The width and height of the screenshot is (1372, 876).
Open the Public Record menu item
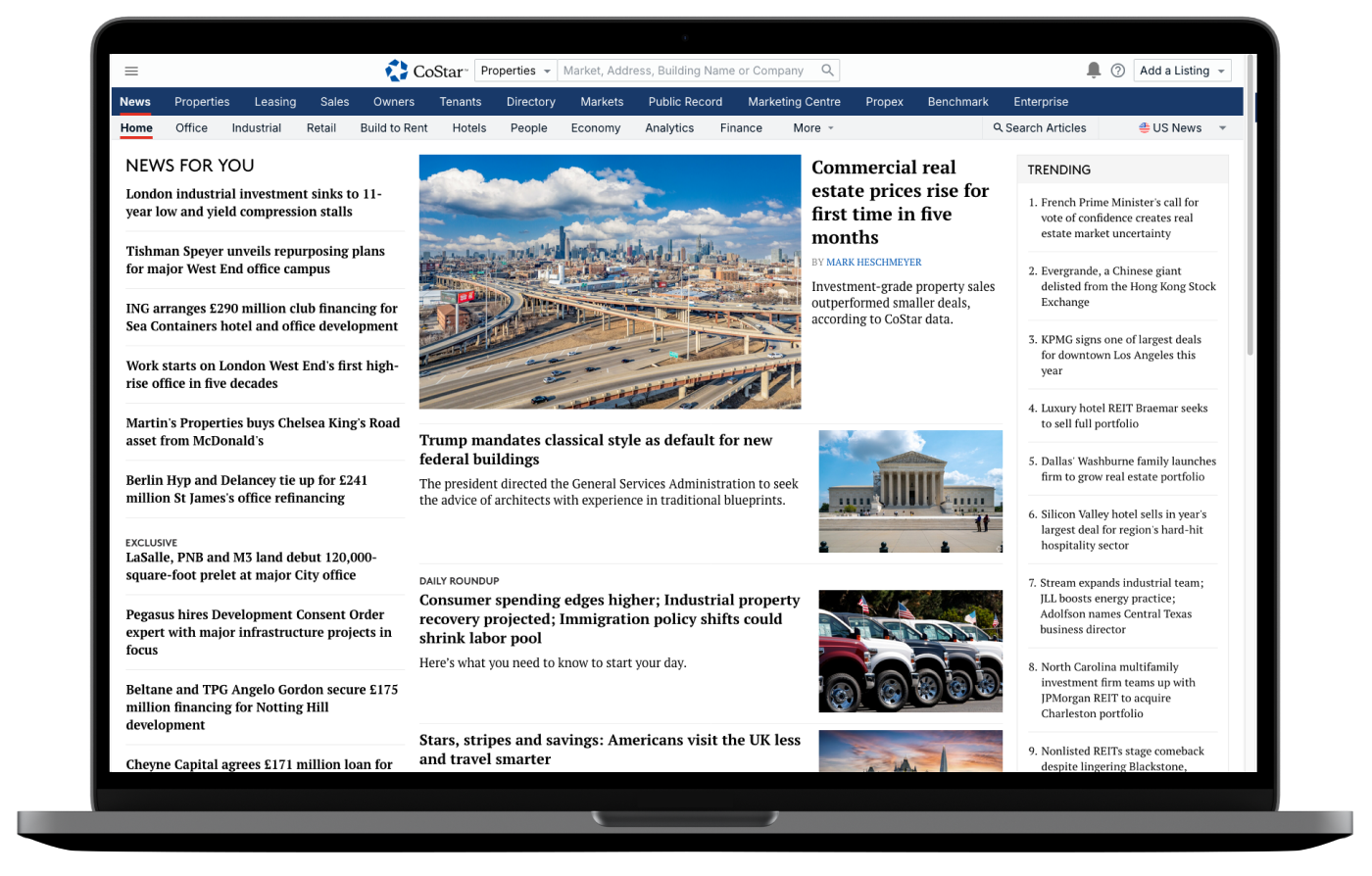tap(685, 102)
